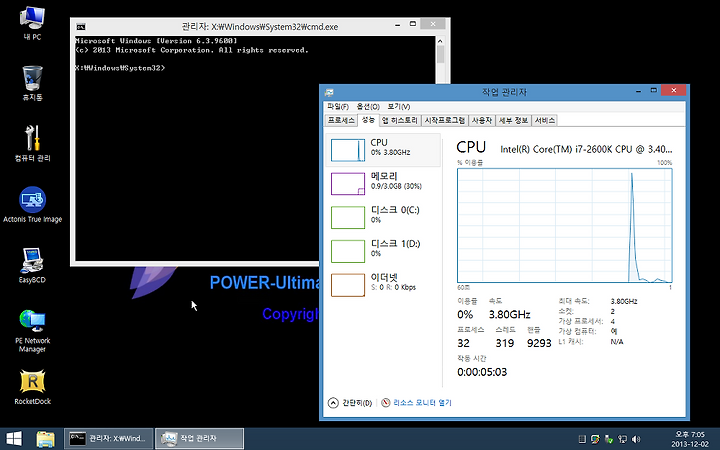Image resolution: width=720 pixels, height=450 pixels.
Task: Click the CPU usage graph
Action: [x=565, y=225]
